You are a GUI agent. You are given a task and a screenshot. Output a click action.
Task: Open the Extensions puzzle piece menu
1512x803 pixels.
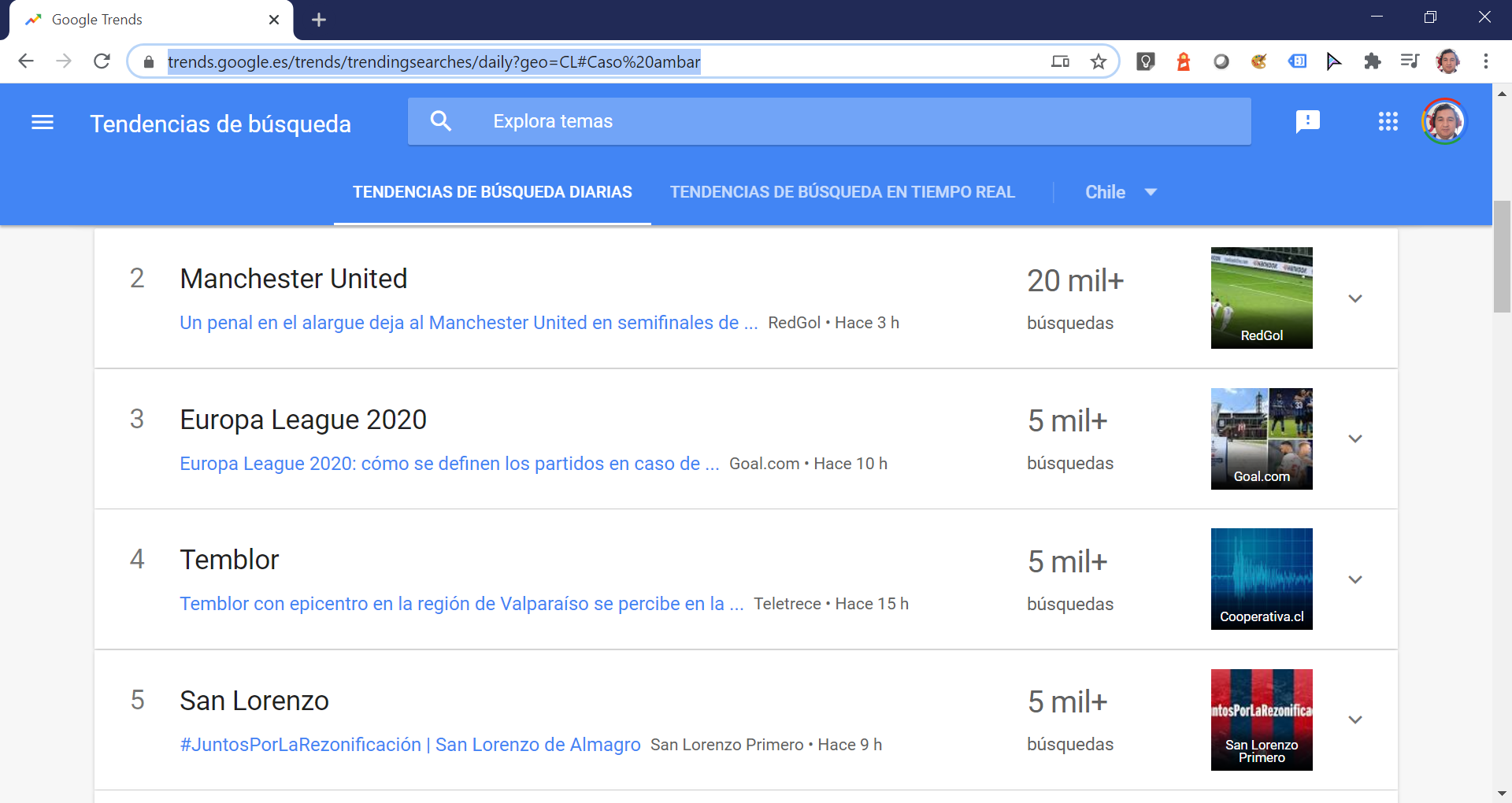click(x=1373, y=61)
